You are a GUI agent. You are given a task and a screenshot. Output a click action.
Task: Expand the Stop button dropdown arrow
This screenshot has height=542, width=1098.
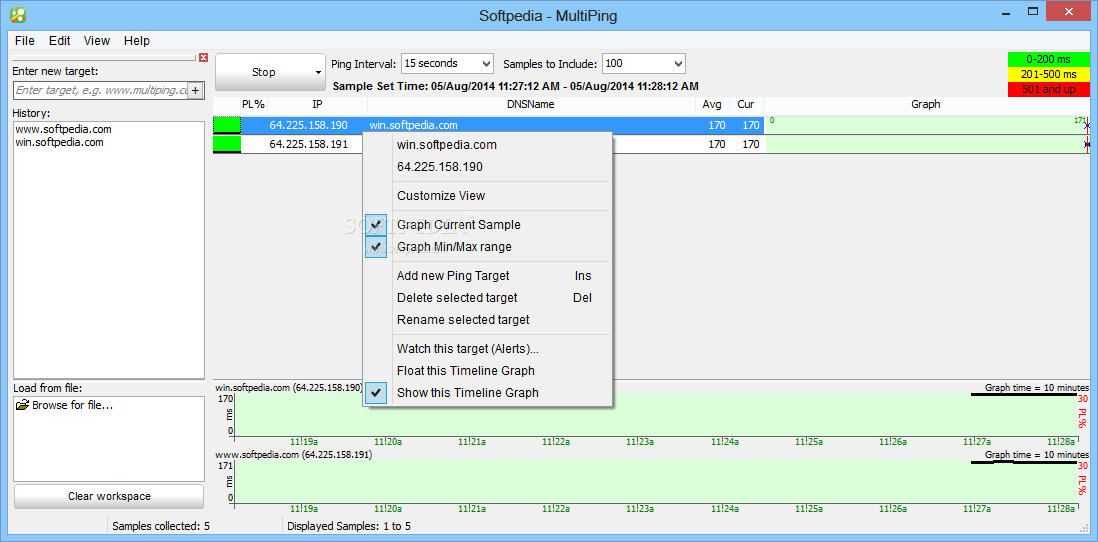pyautogui.click(x=318, y=72)
